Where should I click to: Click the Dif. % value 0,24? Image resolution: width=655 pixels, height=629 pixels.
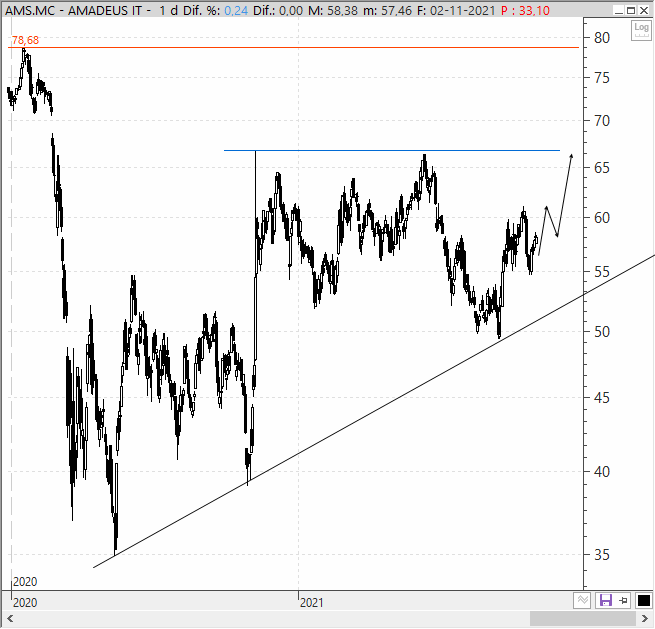click(x=236, y=10)
